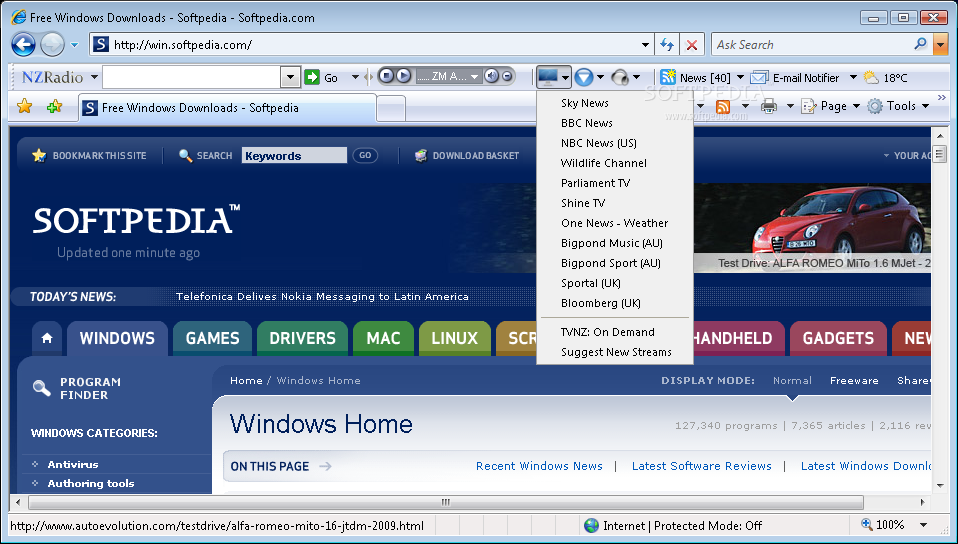
Task: Expand the E-mail Notifier dropdown arrow
Action: 853,78
